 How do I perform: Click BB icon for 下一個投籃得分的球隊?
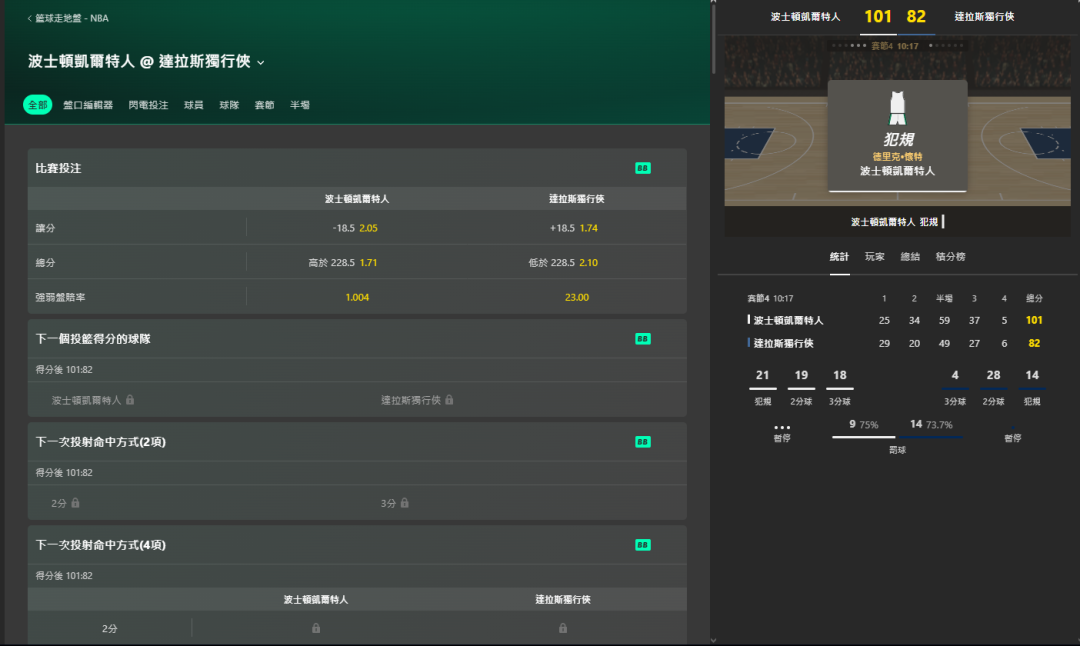coord(643,339)
